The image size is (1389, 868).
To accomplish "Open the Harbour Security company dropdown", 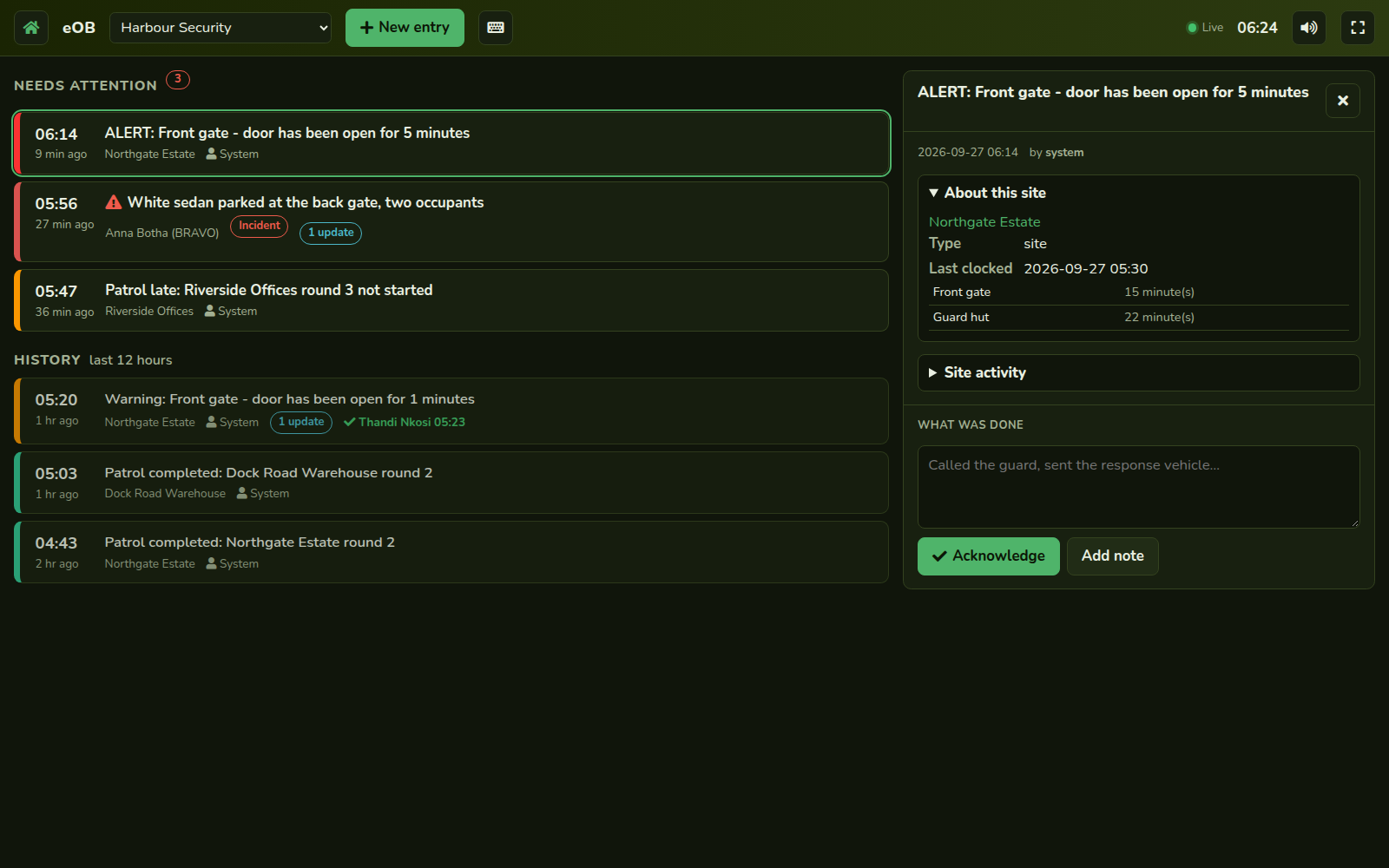I will tap(221, 28).
